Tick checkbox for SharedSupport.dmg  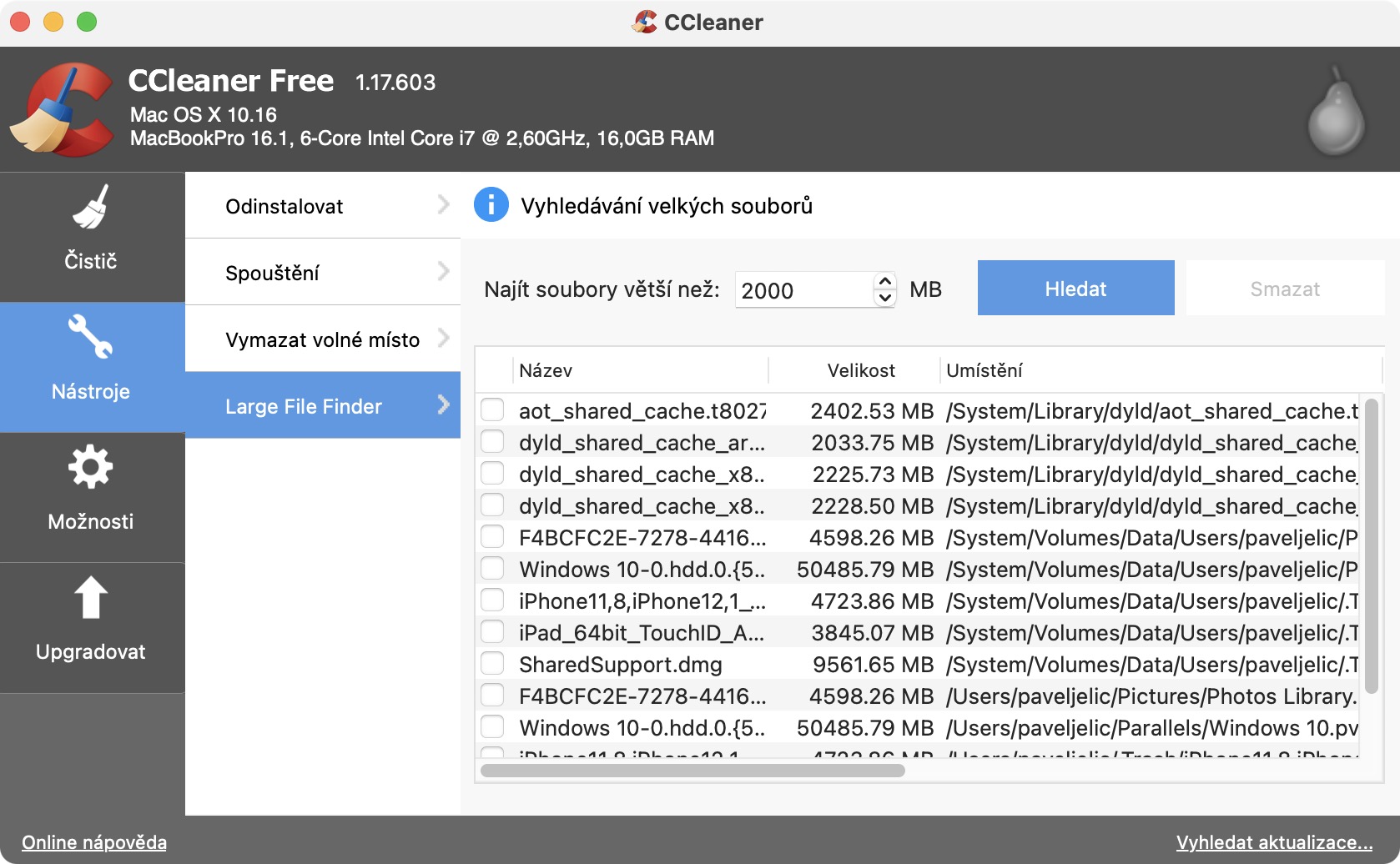coord(492,664)
